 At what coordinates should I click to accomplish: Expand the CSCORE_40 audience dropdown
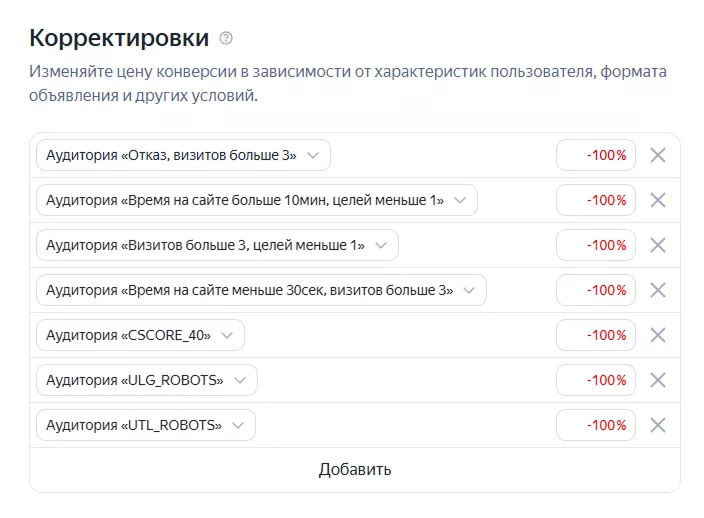coord(141,335)
